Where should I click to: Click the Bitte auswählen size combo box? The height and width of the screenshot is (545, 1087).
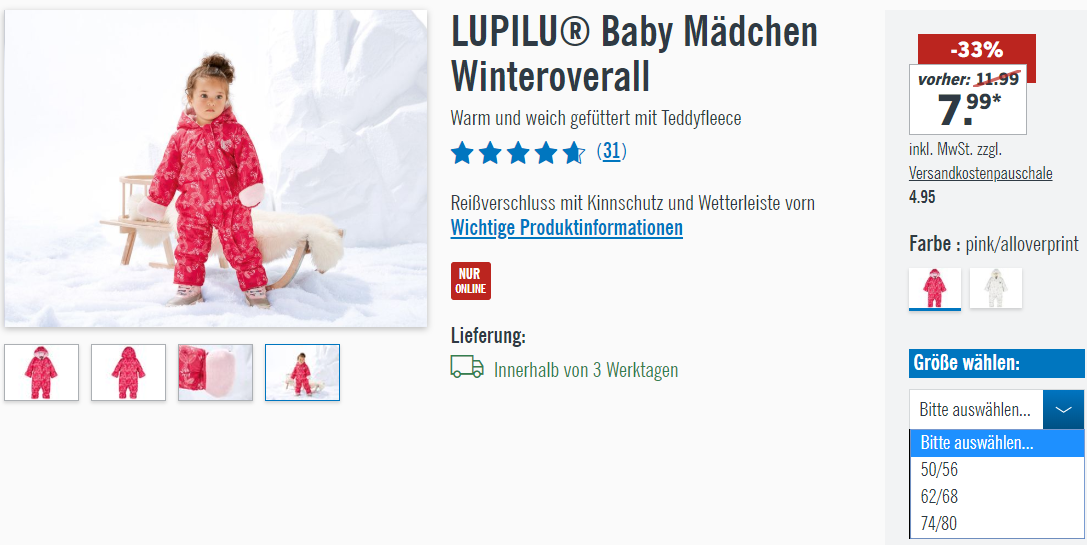[x=997, y=409]
